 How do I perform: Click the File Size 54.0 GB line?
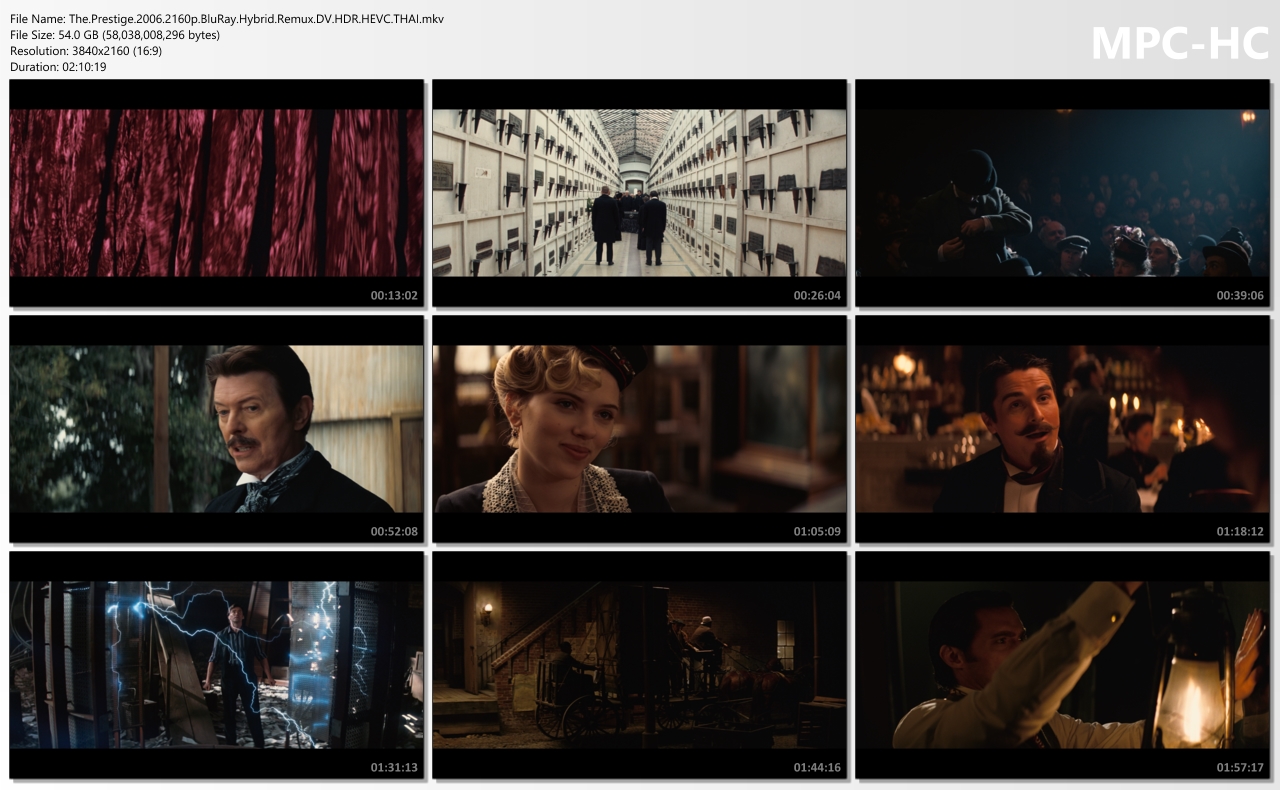coord(115,35)
